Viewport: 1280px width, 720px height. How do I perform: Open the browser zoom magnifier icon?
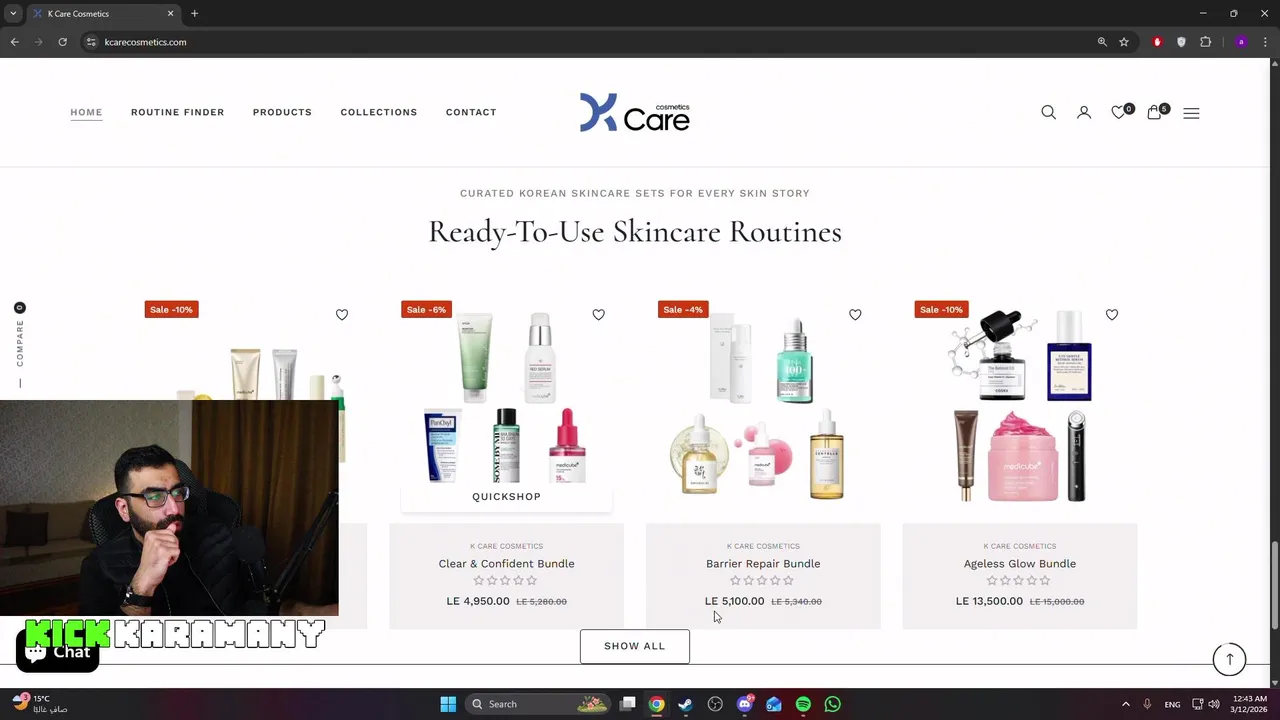coord(1102,42)
